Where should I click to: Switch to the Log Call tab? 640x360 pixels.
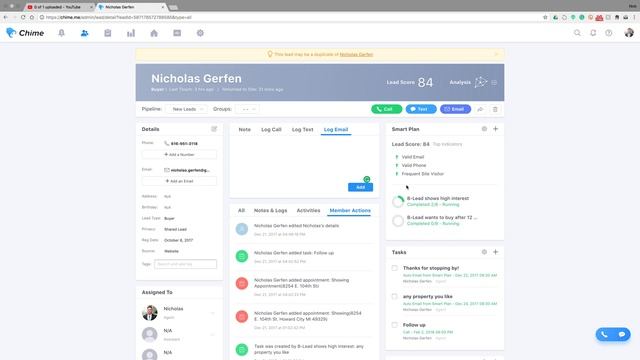pos(271,129)
